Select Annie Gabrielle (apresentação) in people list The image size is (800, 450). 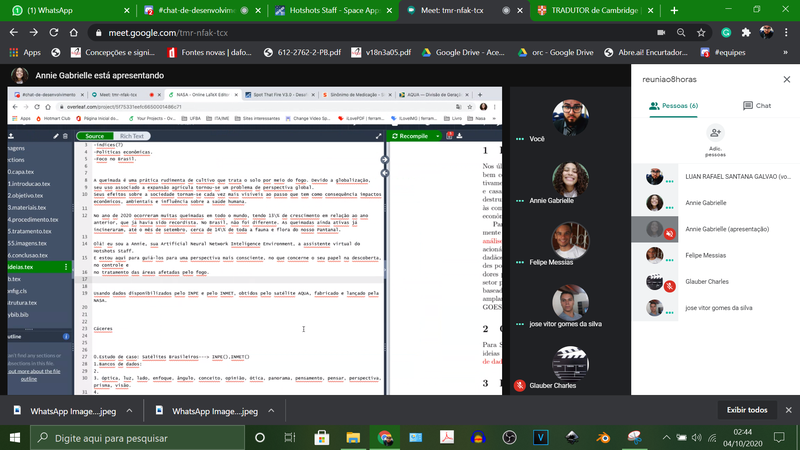[x=716, y=229]
